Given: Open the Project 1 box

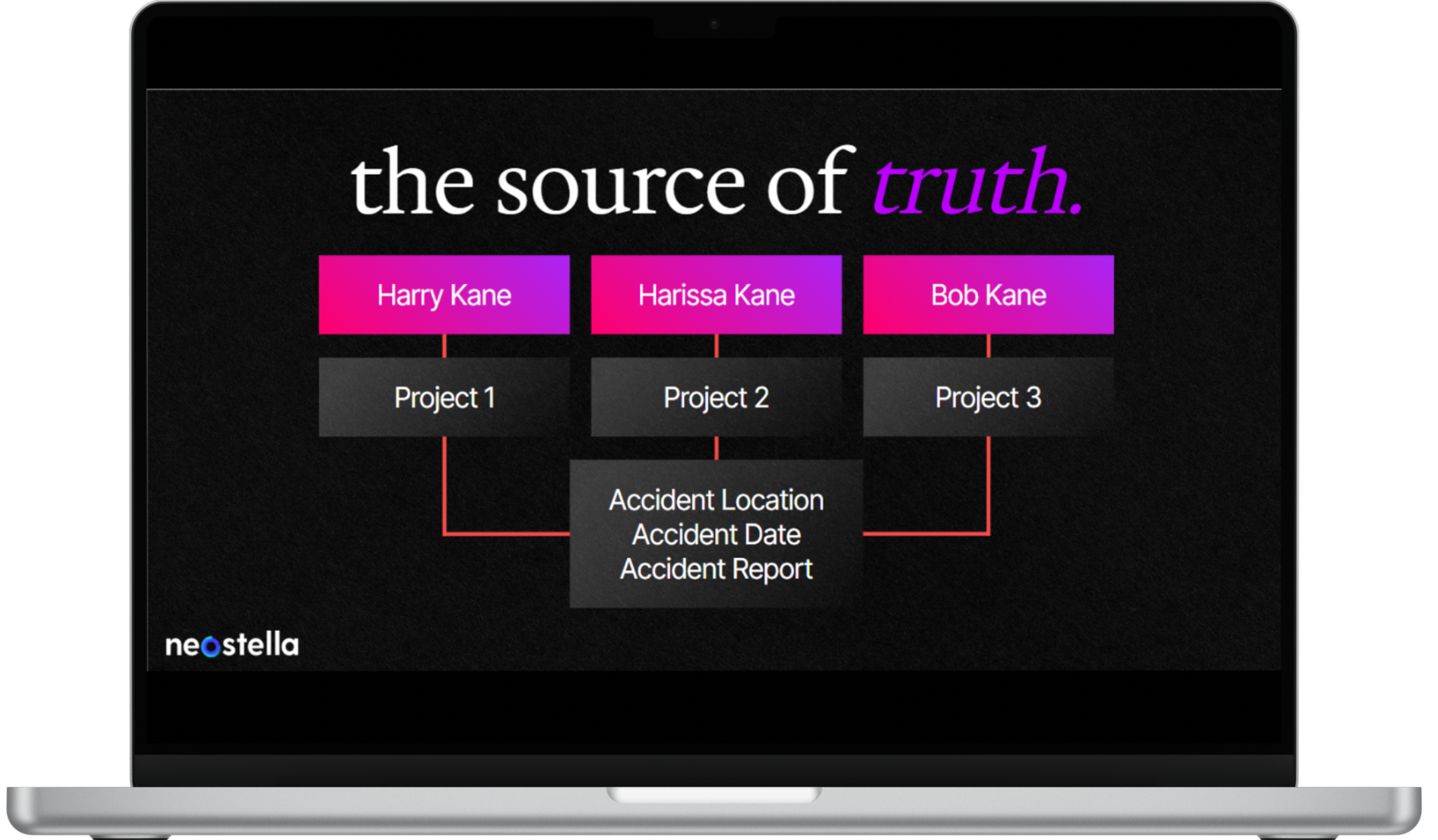Looking at the screenshot, I should [x=444, y=397].
